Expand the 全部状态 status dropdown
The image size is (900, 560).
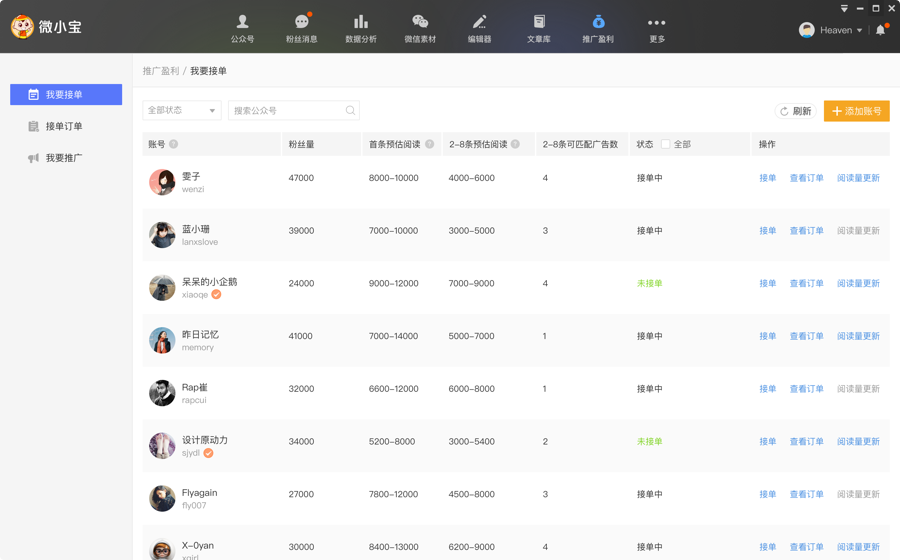pos(181,111)
